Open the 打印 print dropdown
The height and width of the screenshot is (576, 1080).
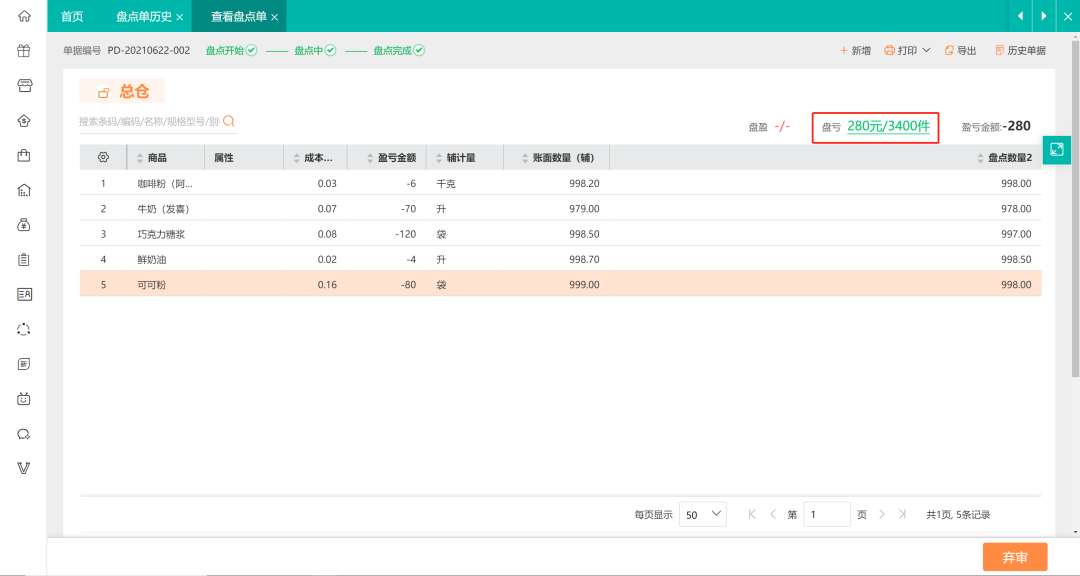tap(907, 50)
